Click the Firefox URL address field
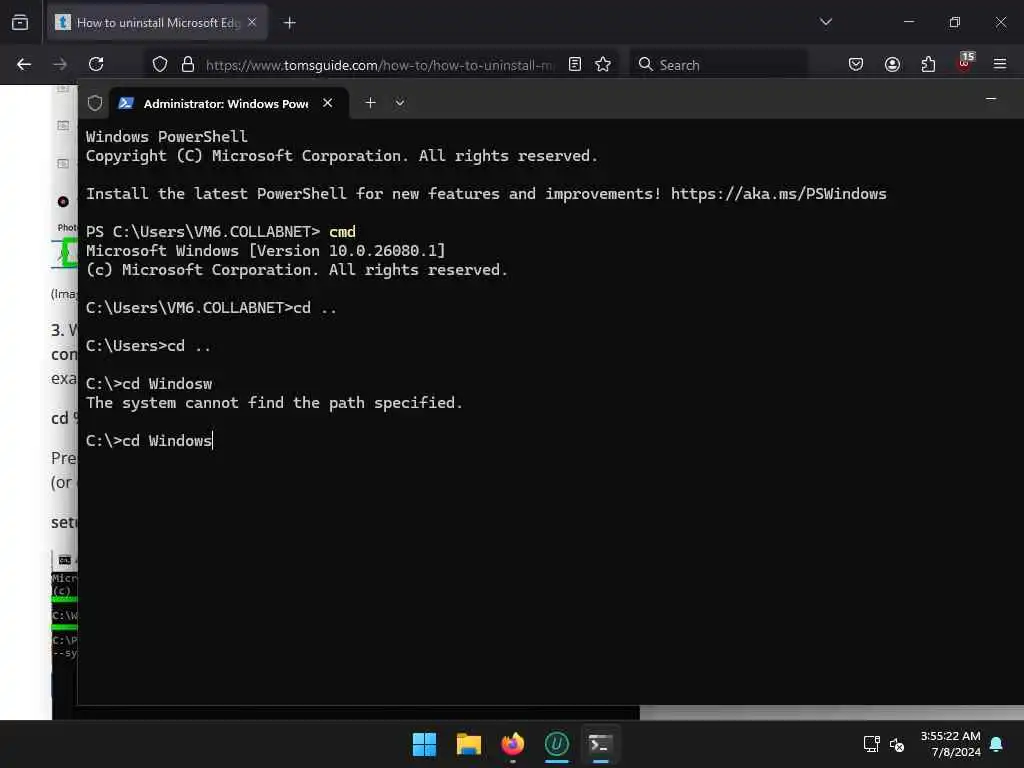 [379, 65]
